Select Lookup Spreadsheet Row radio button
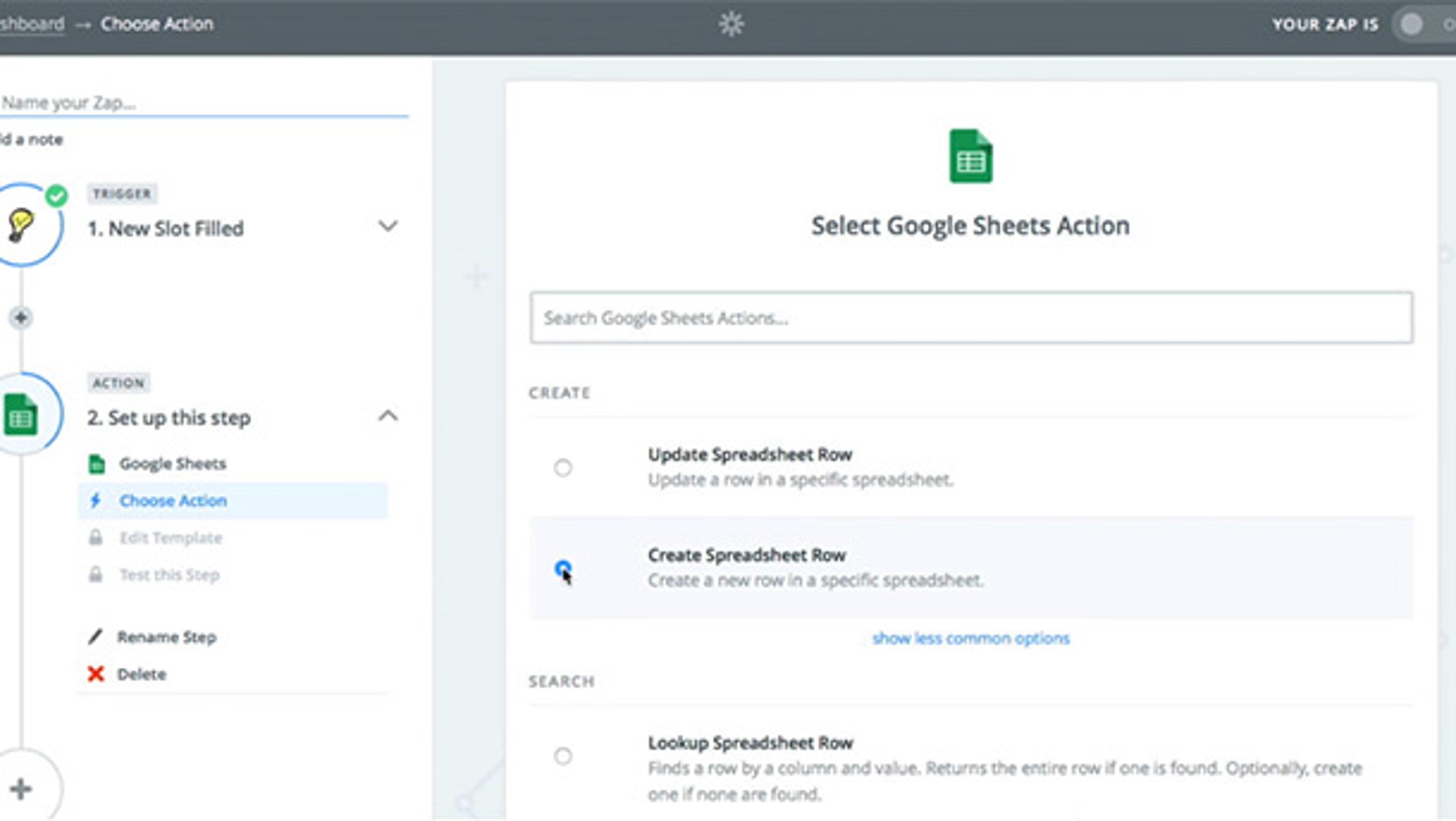The height and width of the screenshot is (821, 1456). click(562, 755)
